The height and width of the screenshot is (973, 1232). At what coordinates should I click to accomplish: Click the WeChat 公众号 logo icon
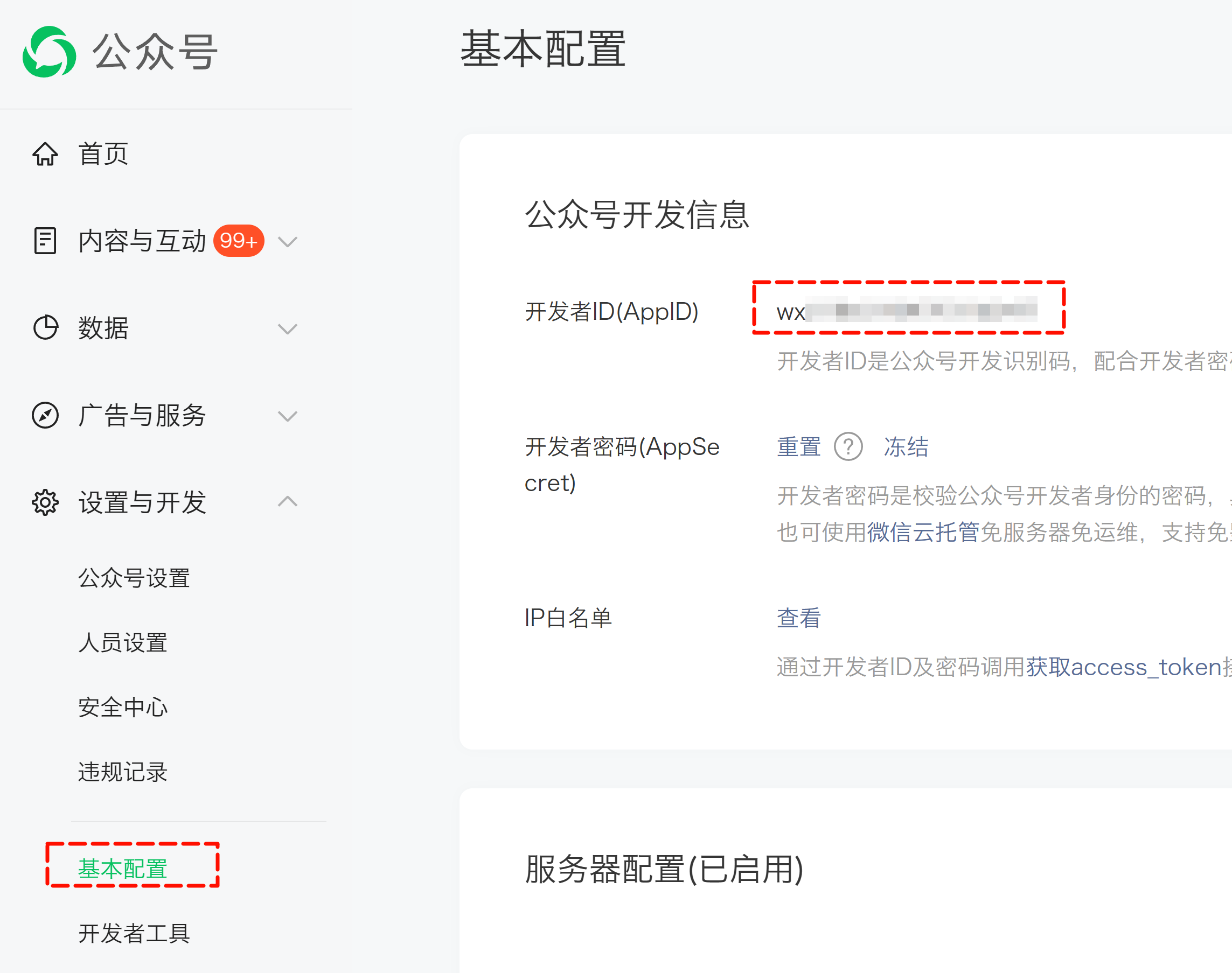(x=49, y=51)
